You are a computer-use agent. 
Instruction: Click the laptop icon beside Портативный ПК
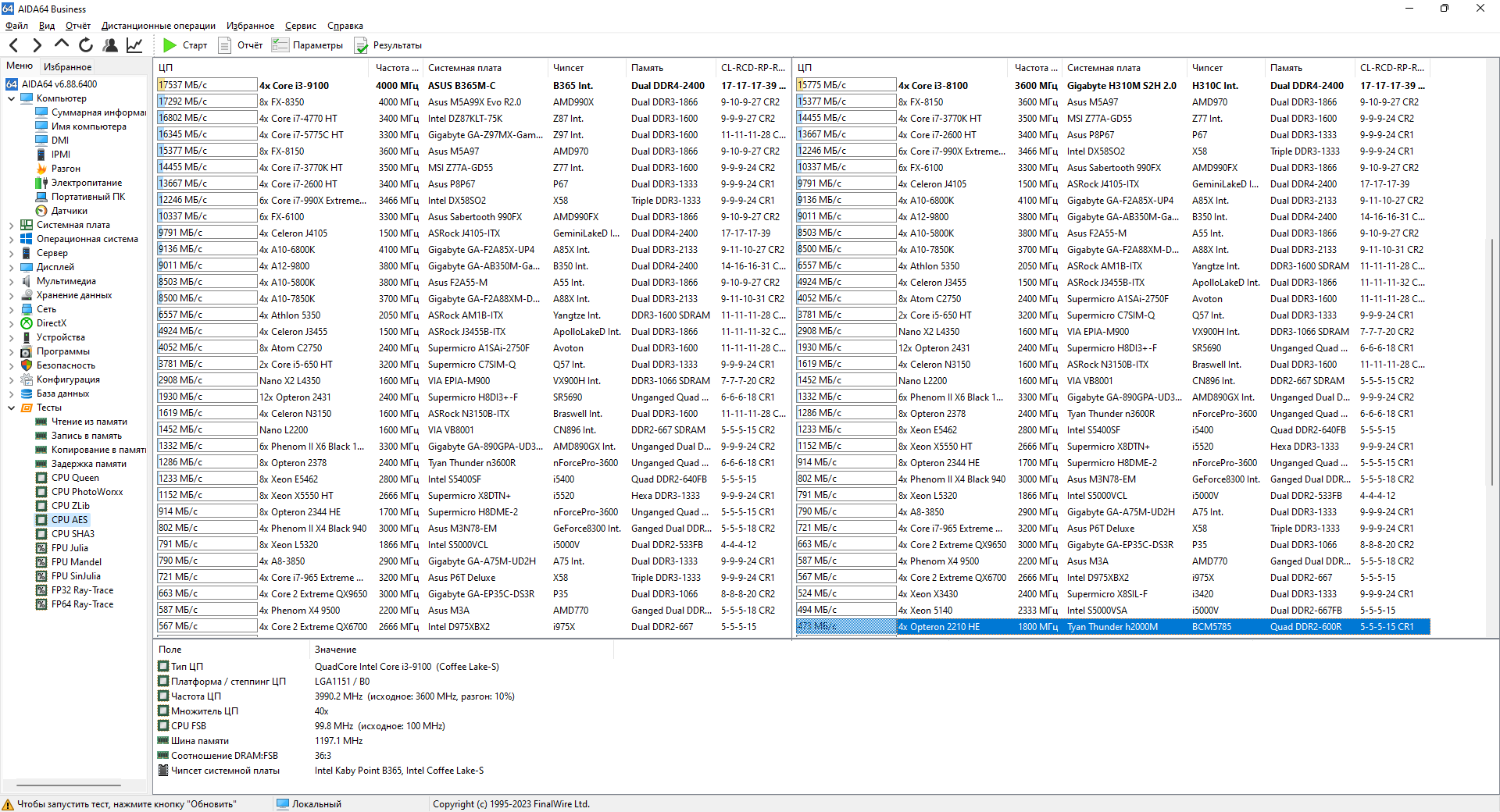tap(42, 197)
